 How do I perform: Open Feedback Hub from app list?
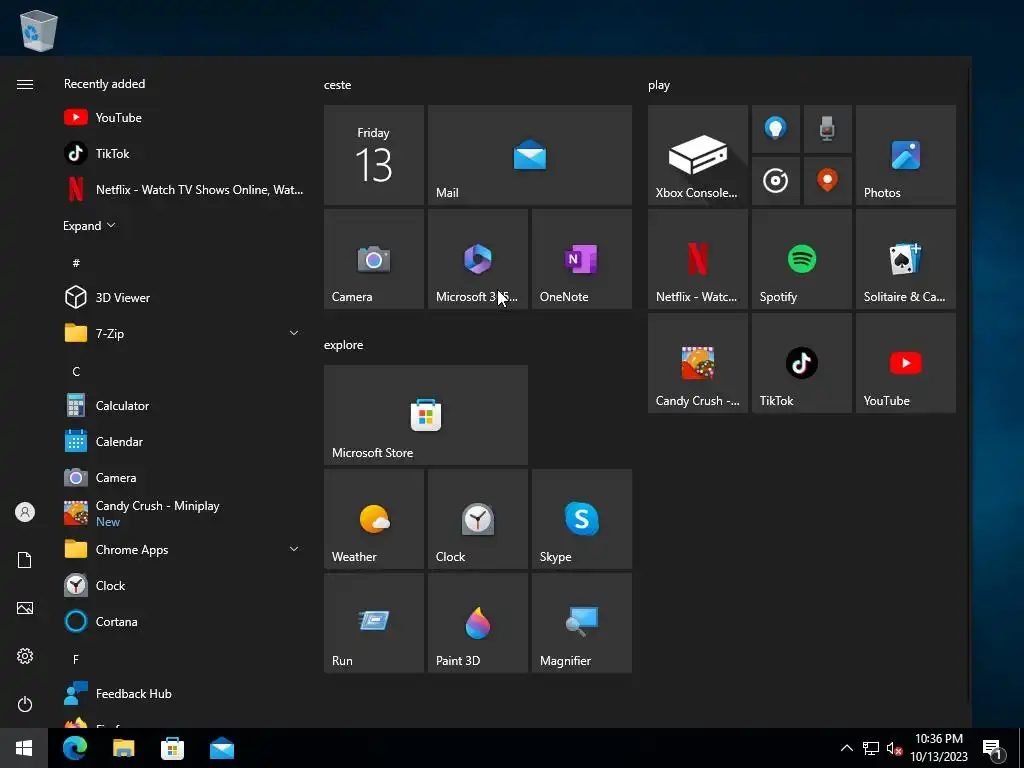pyautogui.click(x=182, y=694)
